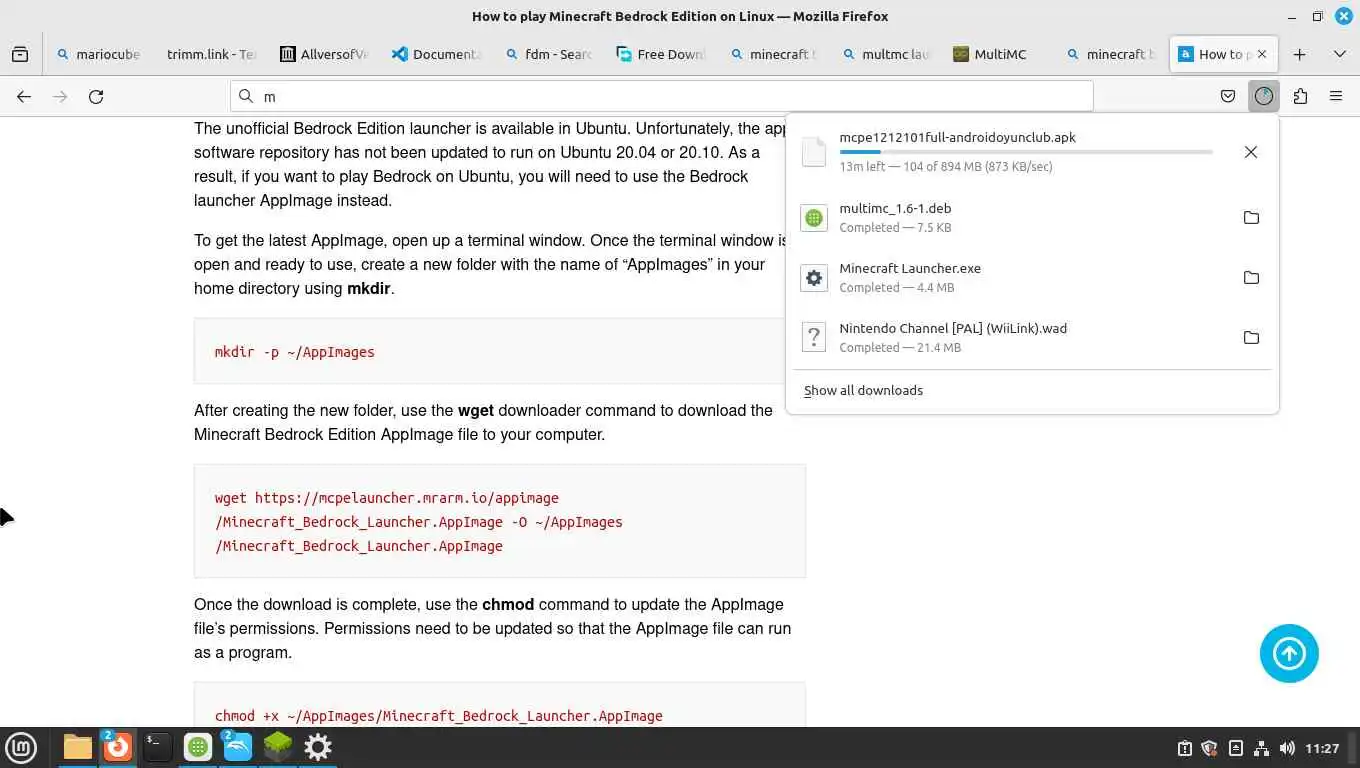Open the downloads toolbar button
The width and height of the screenshot is (1360, 768).
(x=1264, y=96)
